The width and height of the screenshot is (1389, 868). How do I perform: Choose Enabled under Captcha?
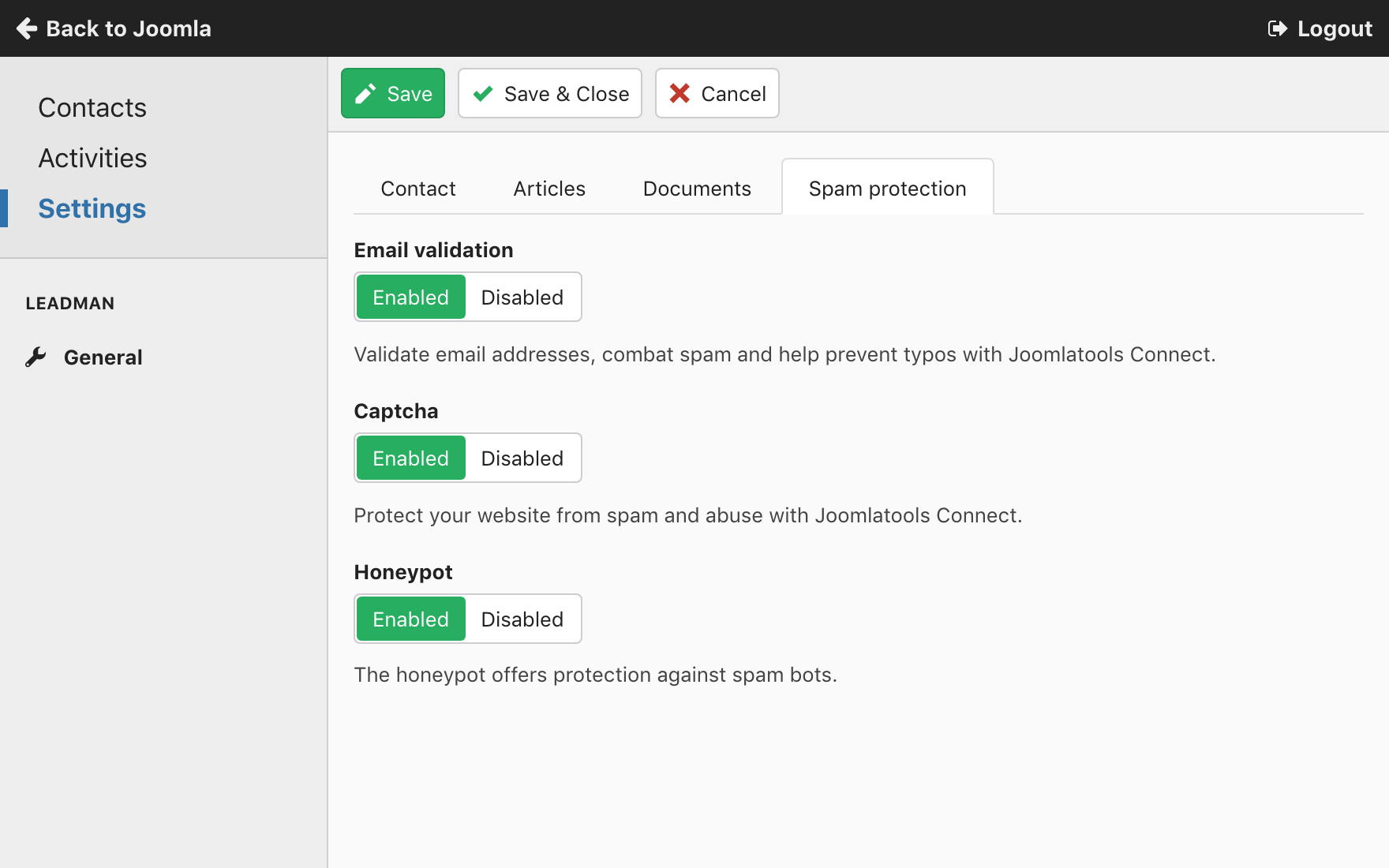click(x=410, y=458)
